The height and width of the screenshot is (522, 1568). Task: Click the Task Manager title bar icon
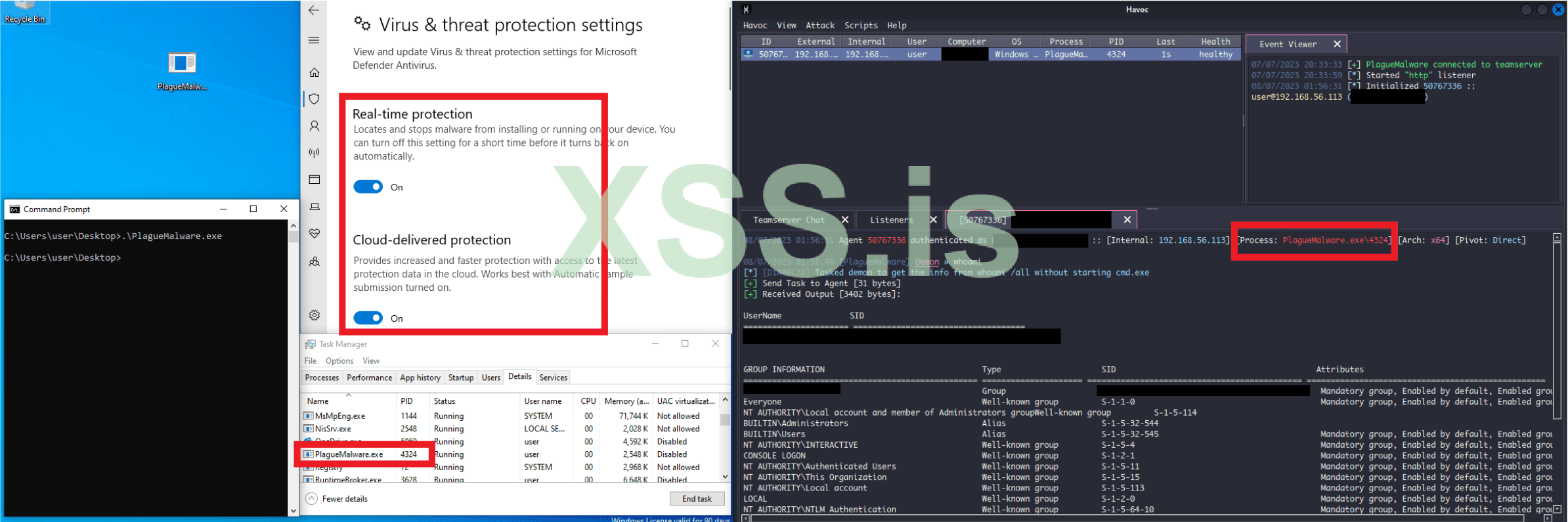[x=310, y=344]
